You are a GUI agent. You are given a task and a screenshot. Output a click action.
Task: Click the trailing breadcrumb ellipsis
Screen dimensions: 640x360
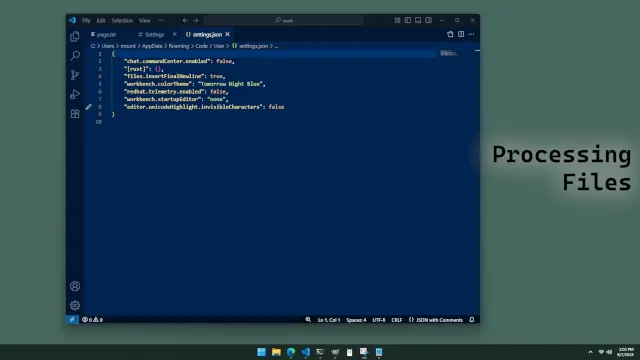click(276, 46)
